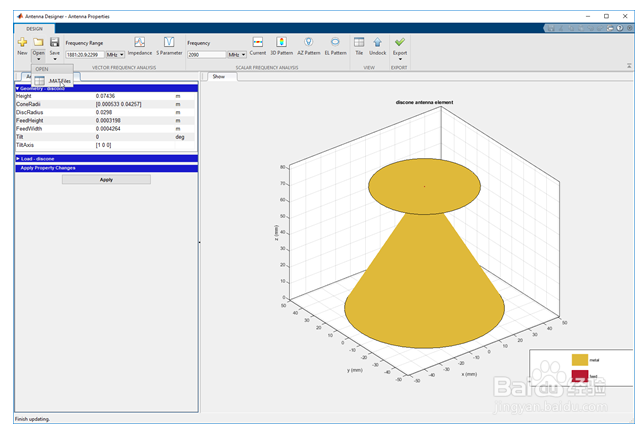Show the EL Pattern plot
The image size is (643, 429).
click(x=335, y=46)
